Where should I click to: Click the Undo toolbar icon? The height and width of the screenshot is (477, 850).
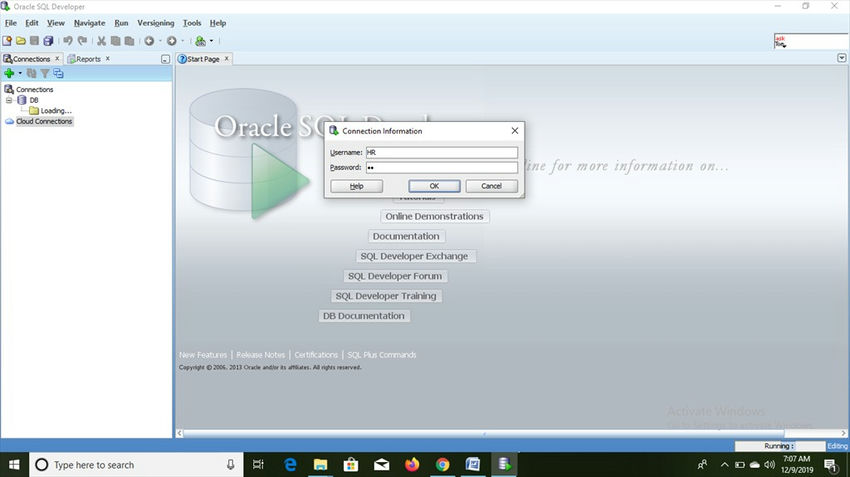[x=68, y=41]
